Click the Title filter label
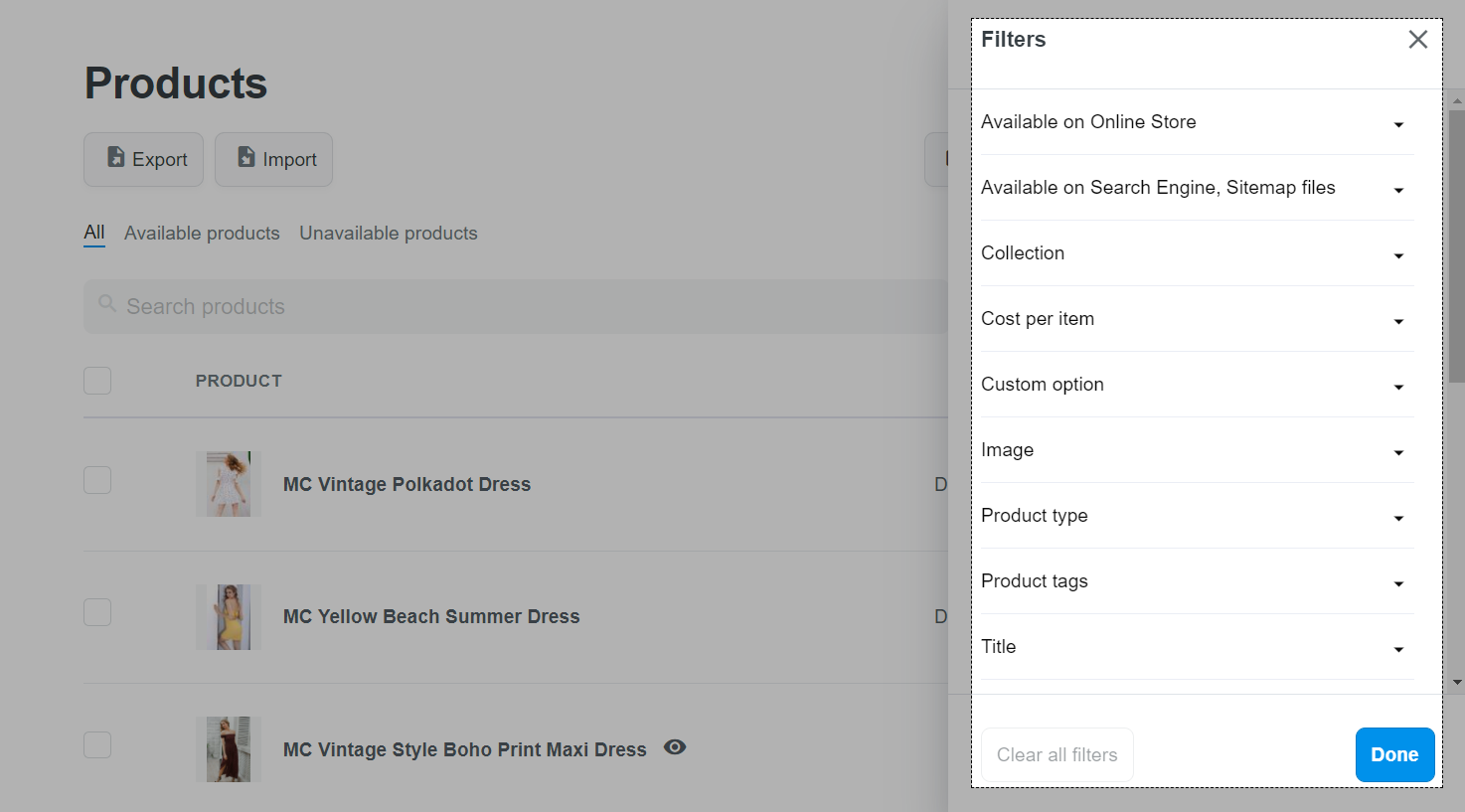Viewport: 1465px width, 812px height. click(999, 647)
